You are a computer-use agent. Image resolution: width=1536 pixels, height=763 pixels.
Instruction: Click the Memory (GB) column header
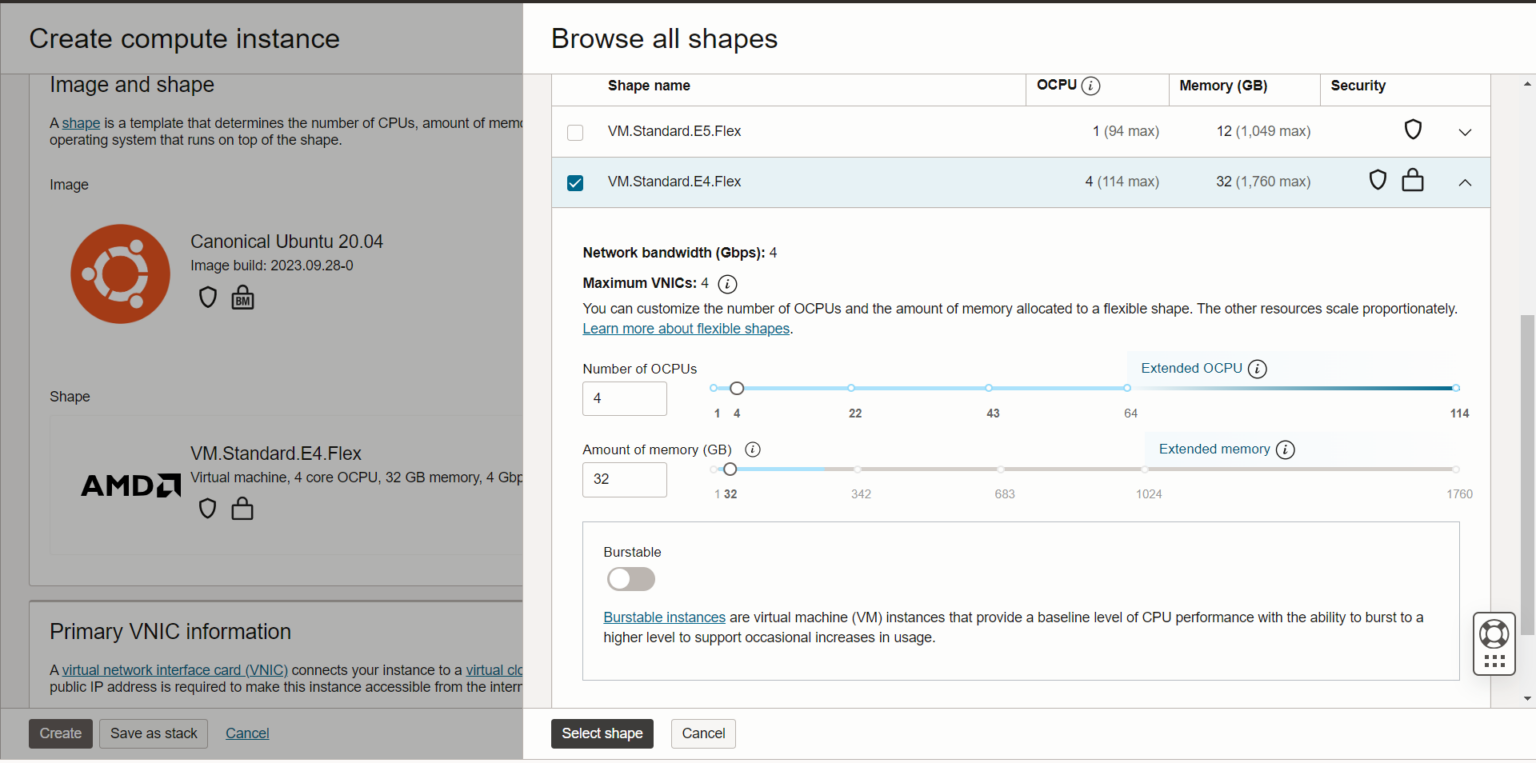point(1223,86)
